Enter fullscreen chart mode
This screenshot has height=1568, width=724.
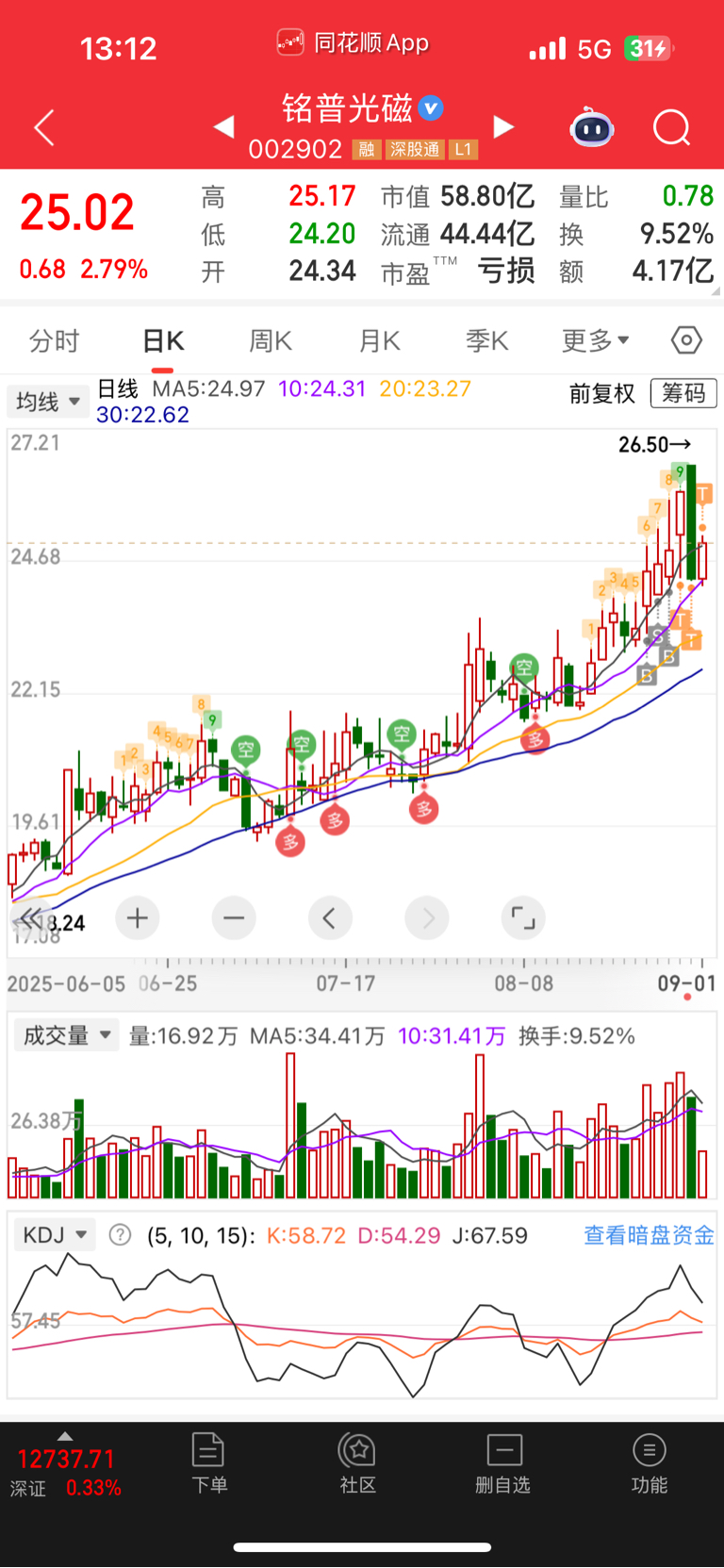[x=523, y=917]
